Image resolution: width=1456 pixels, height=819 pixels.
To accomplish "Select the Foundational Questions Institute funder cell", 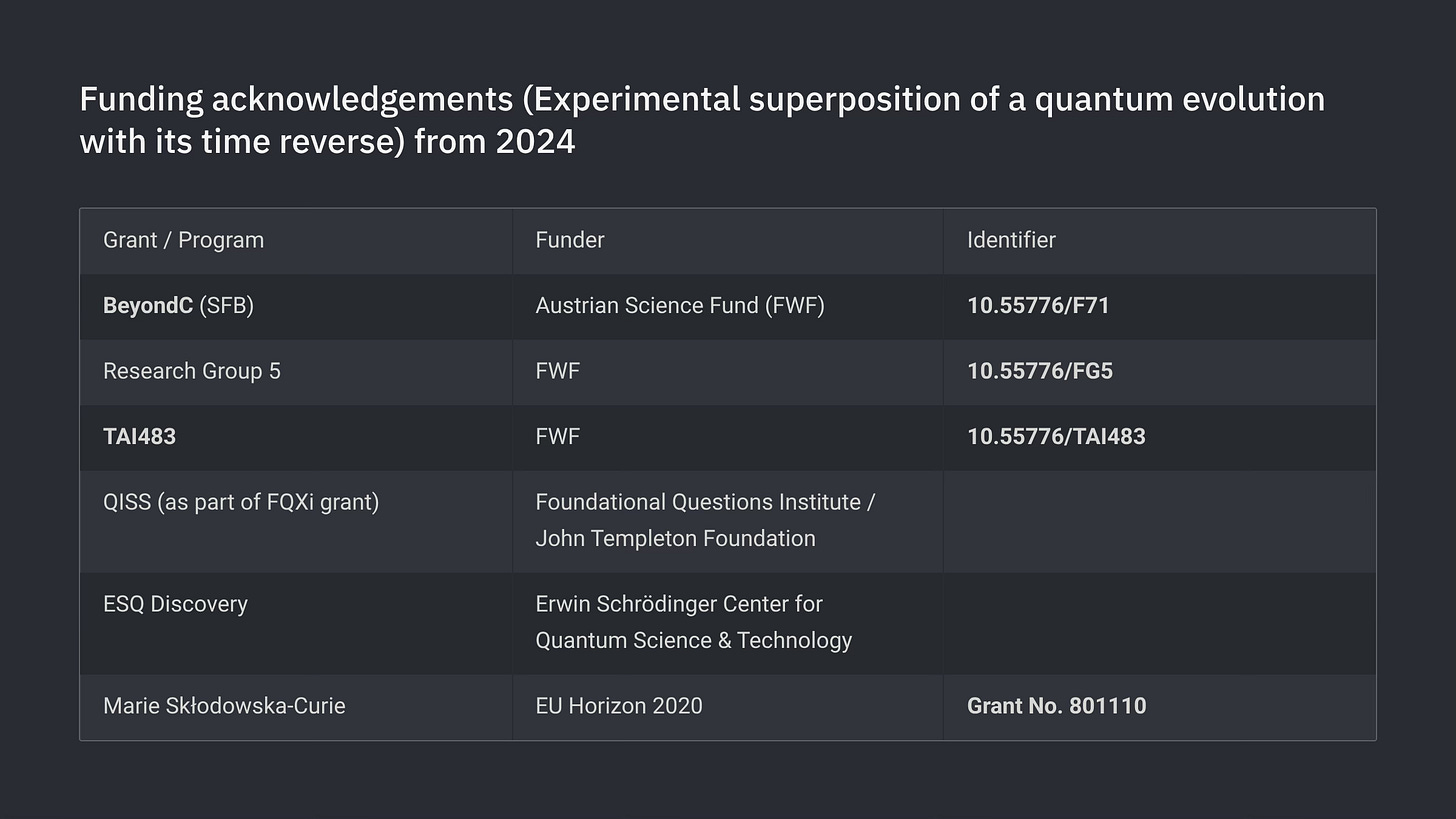I will [x=705, y=520].
